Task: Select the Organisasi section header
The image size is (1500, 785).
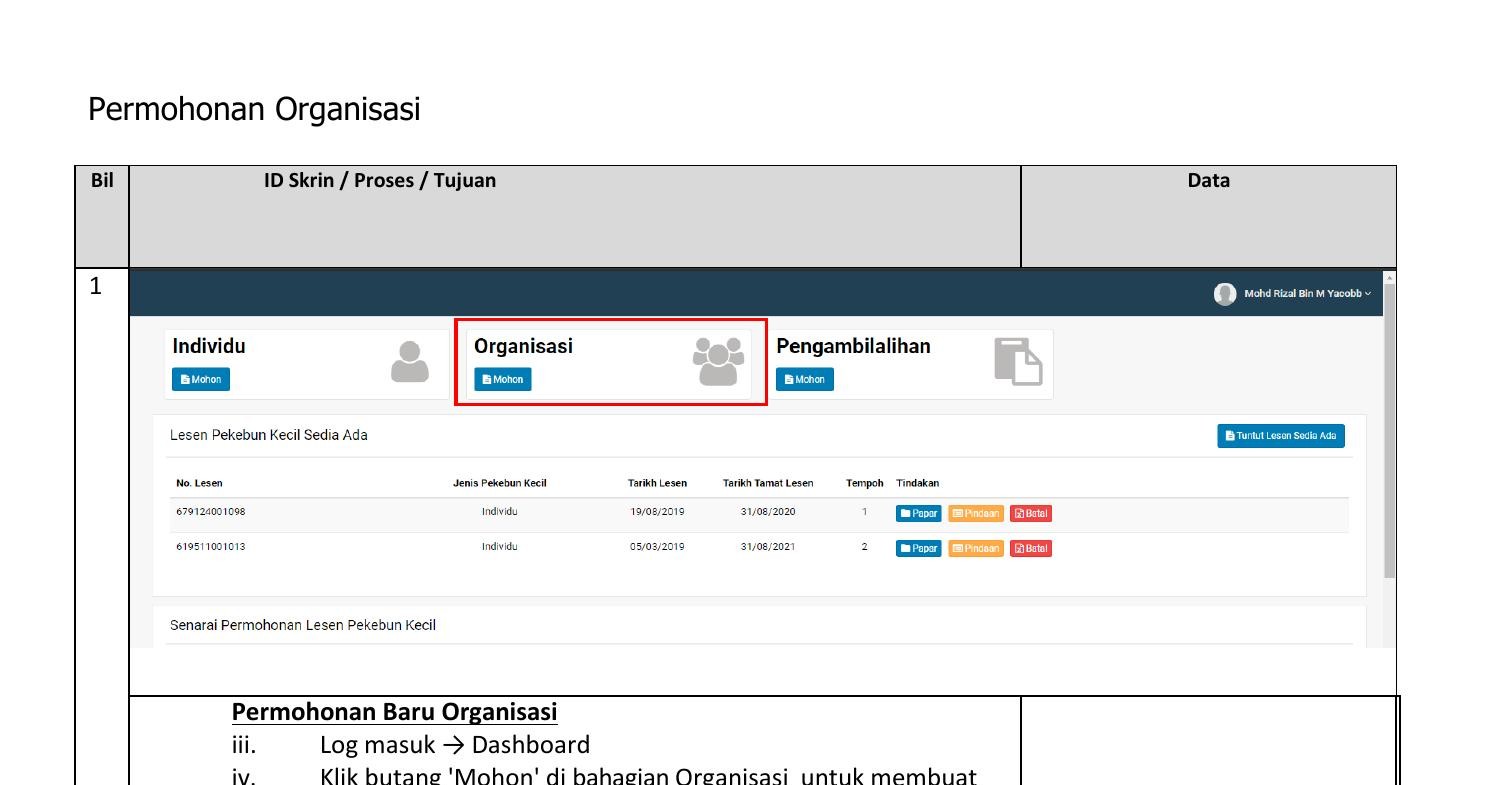Action: [x=525, y=346]
